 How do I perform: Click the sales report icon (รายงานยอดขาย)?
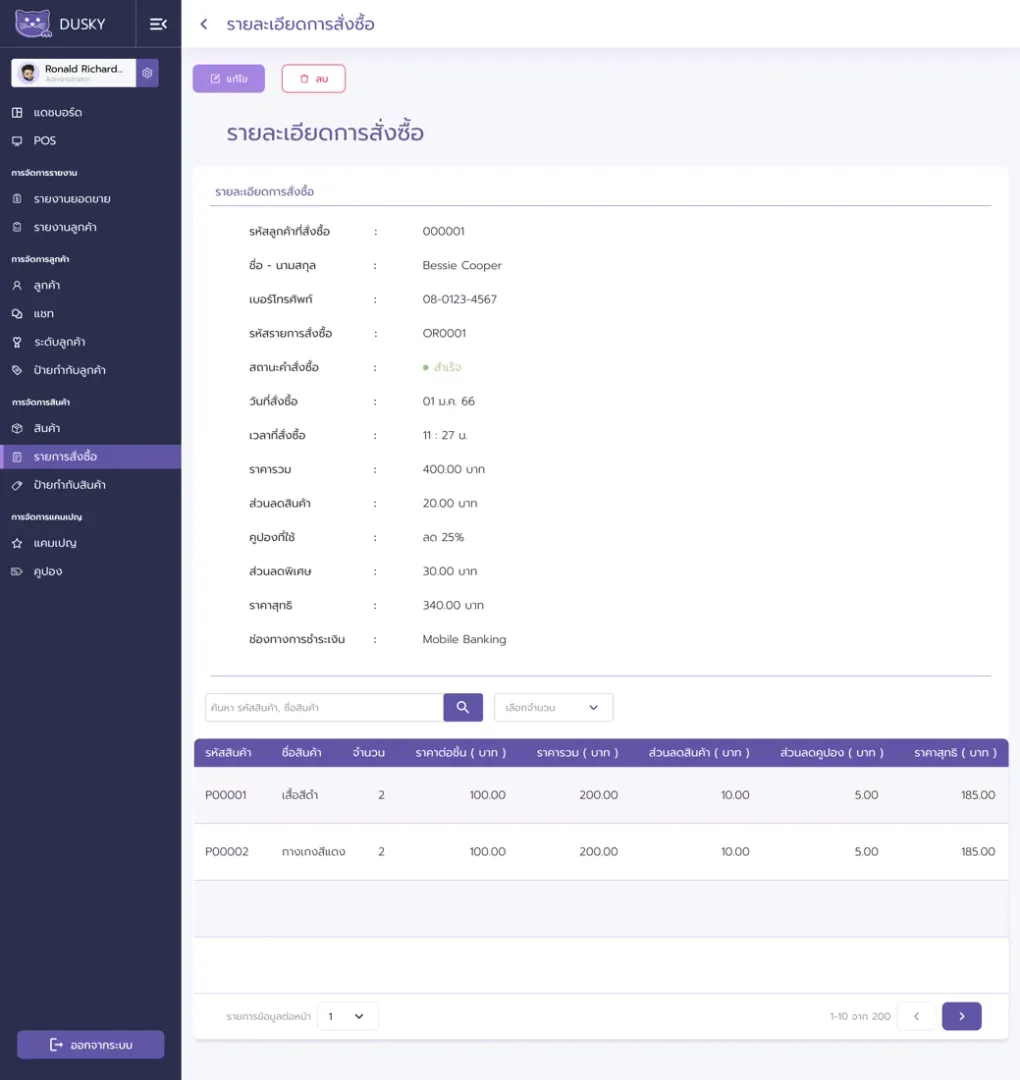17,199
